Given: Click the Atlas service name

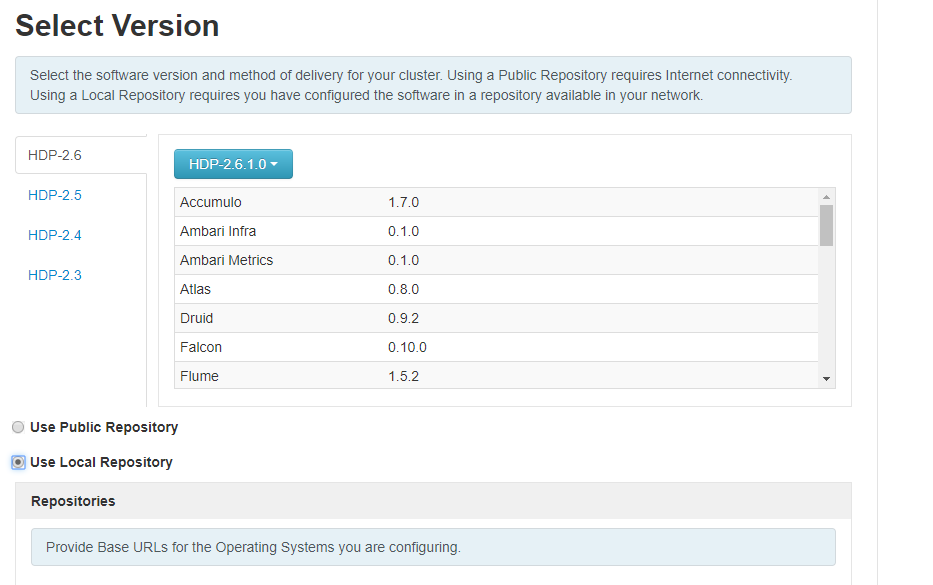Looking at the screenshot, I should pyautogui.click(x=195, y=289).
